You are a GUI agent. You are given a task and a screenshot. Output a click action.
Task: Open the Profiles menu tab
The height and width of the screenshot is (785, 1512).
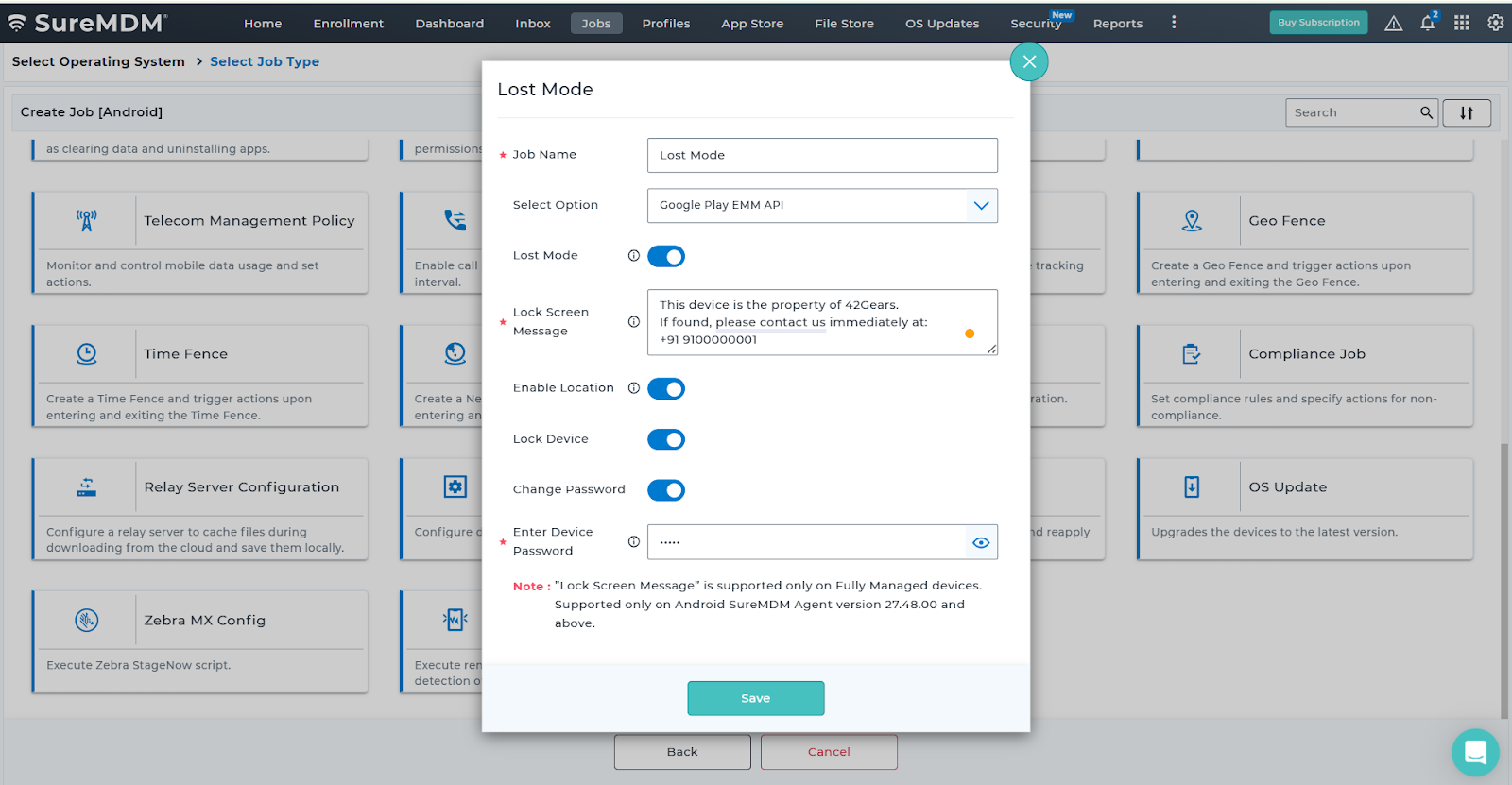[x=665, y=24]
